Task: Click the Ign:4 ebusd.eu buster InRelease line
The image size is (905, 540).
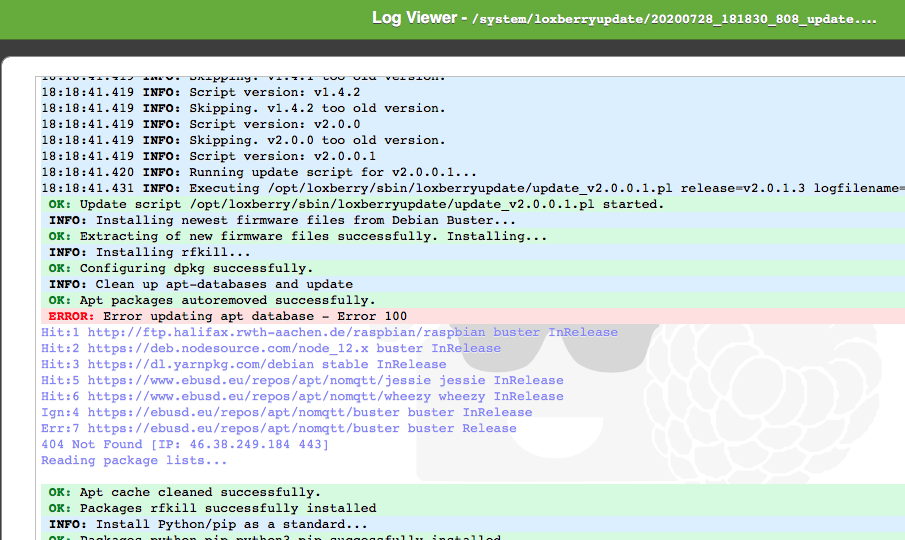Action: coord(287,412)
